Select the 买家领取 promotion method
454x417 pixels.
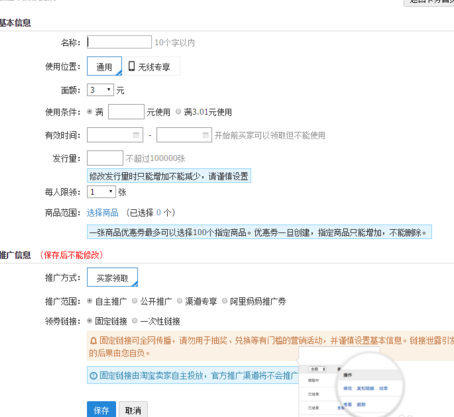pos(112,277)
